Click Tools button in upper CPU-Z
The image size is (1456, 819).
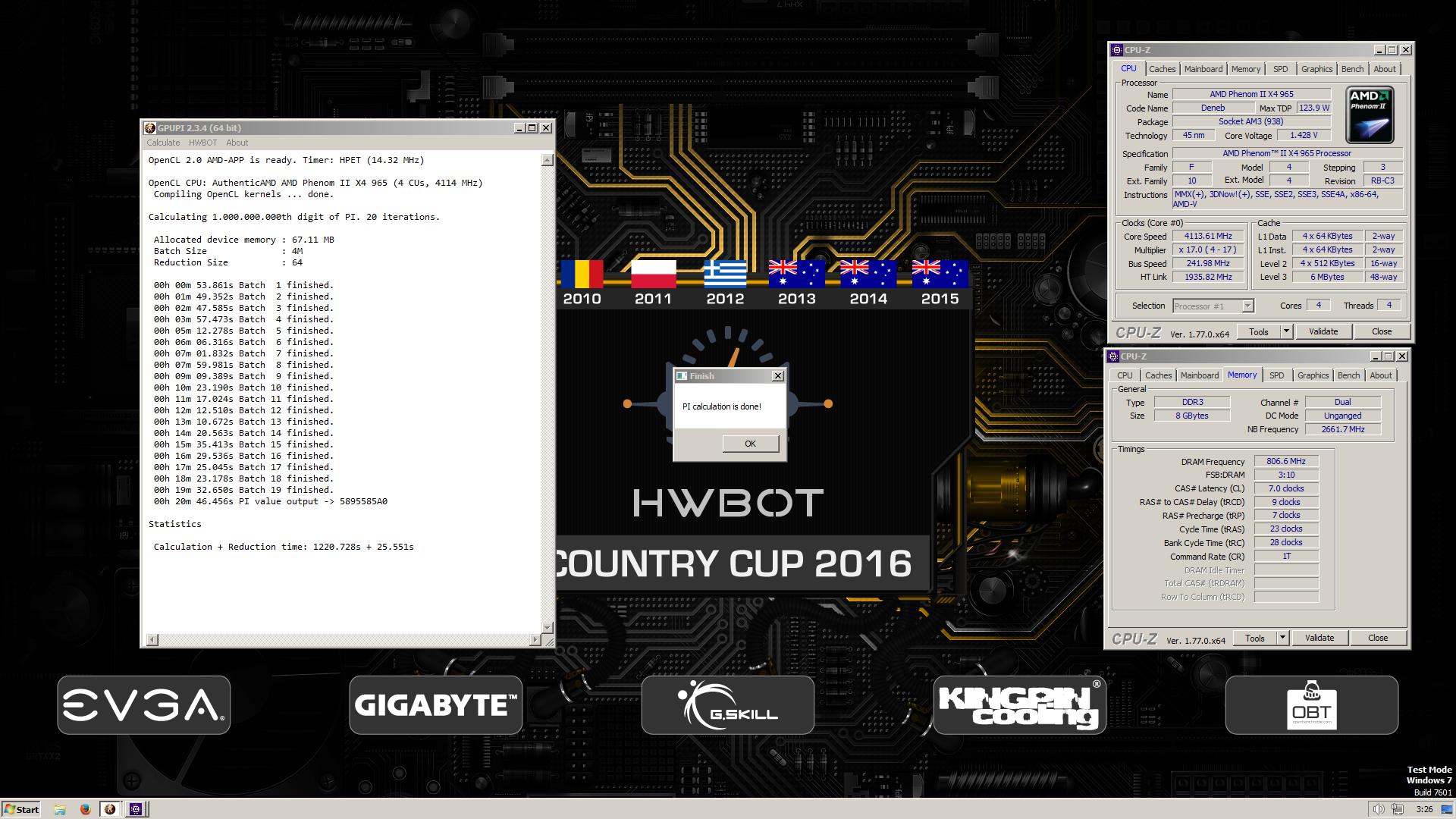click(1259, 331)
